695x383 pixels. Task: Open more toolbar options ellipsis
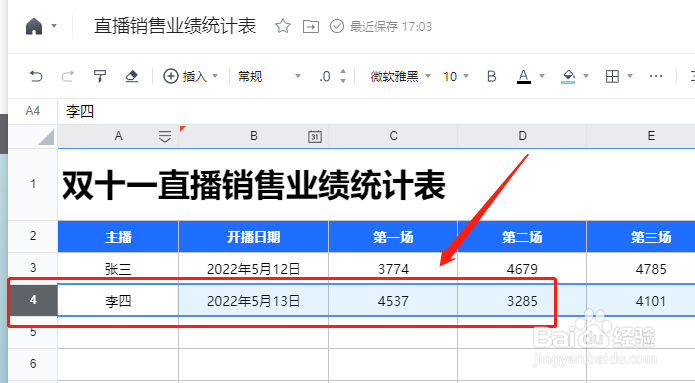tap(656, 76)
